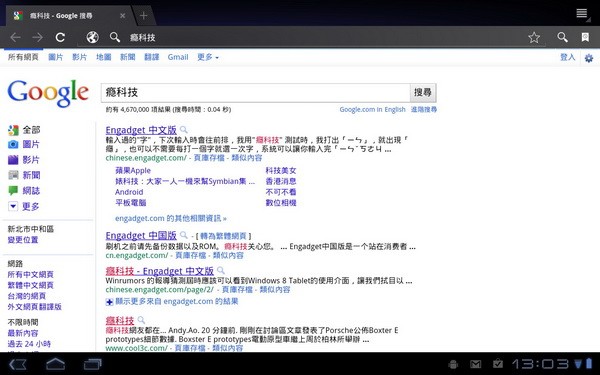Image resolution: width=600 pixels, height=375 pixels.
Task: Tap the globe site icon in address bar
Action: 92,37
